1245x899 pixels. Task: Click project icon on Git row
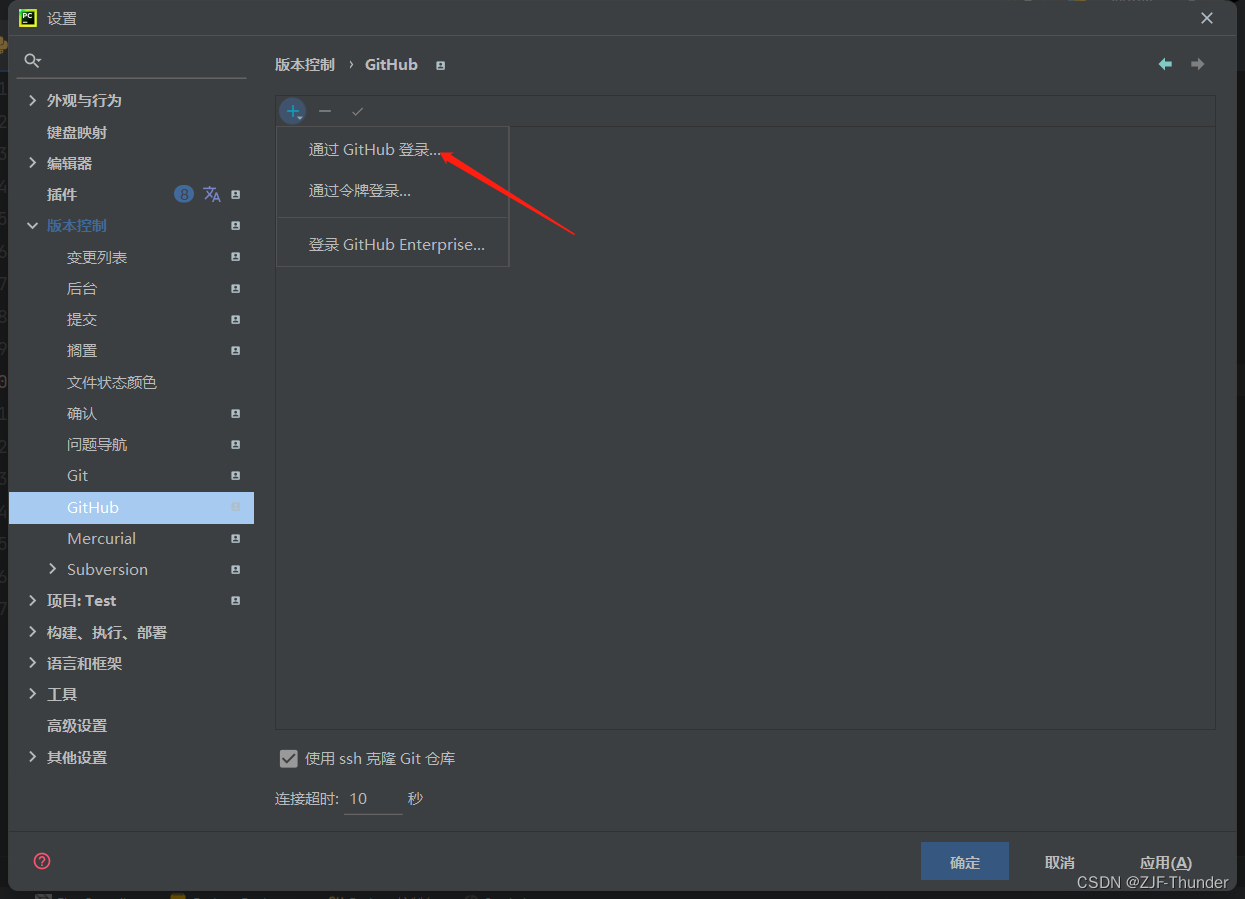tap(236, 475)
